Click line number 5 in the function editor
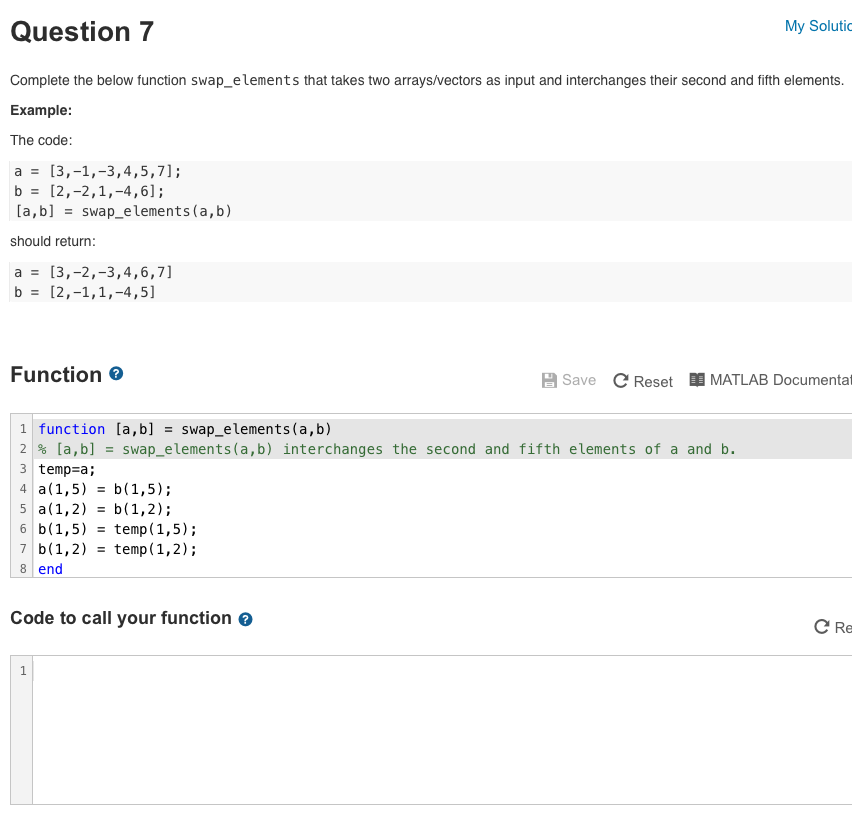Screen dimensions: 852x818 22,509
